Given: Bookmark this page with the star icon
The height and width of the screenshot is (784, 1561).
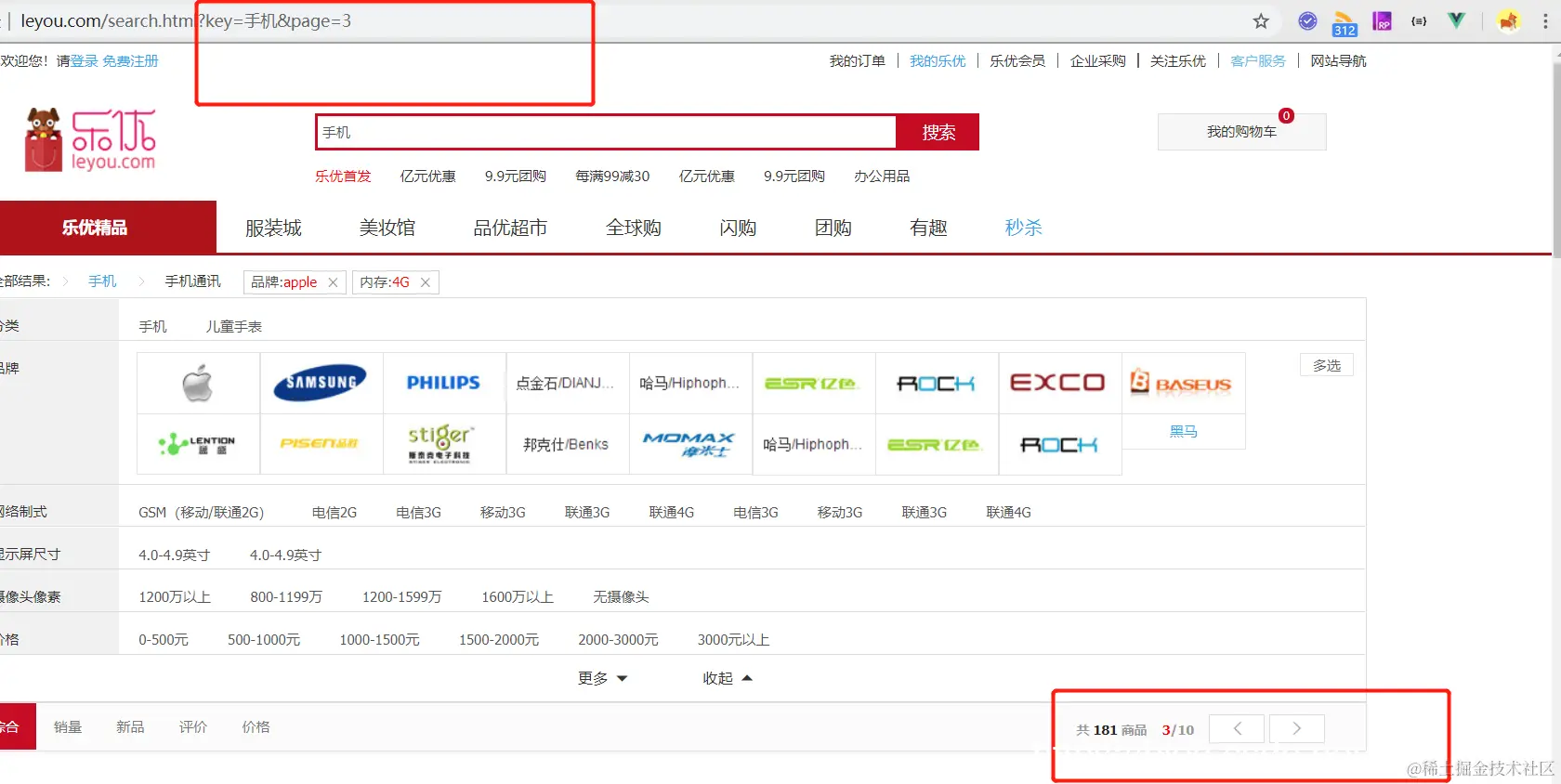Looking at the screenshot, I should pos(1261,21).
